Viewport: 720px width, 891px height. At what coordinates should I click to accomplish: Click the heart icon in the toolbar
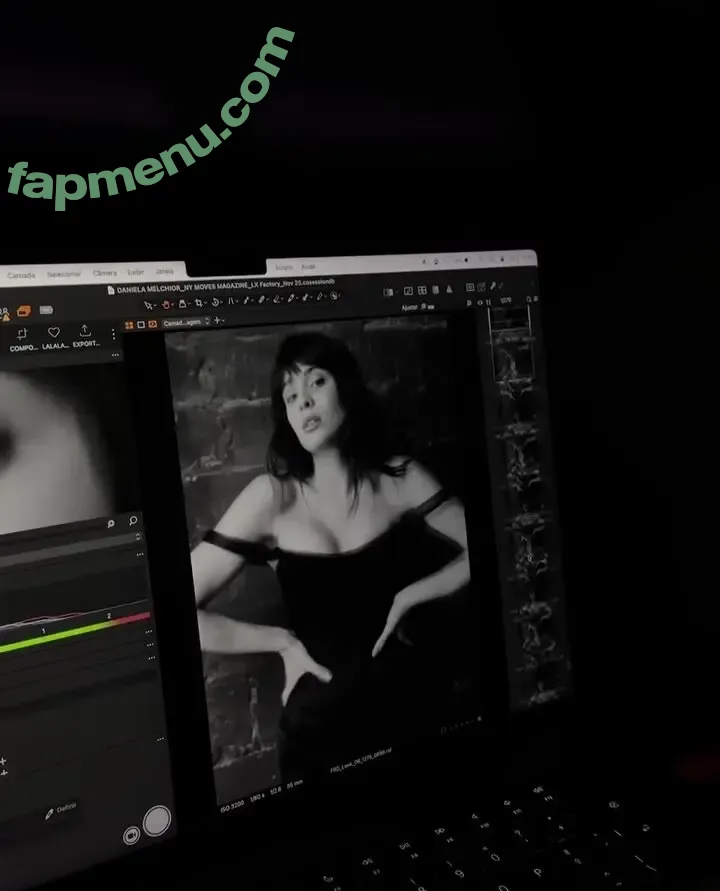coord(54,332)
